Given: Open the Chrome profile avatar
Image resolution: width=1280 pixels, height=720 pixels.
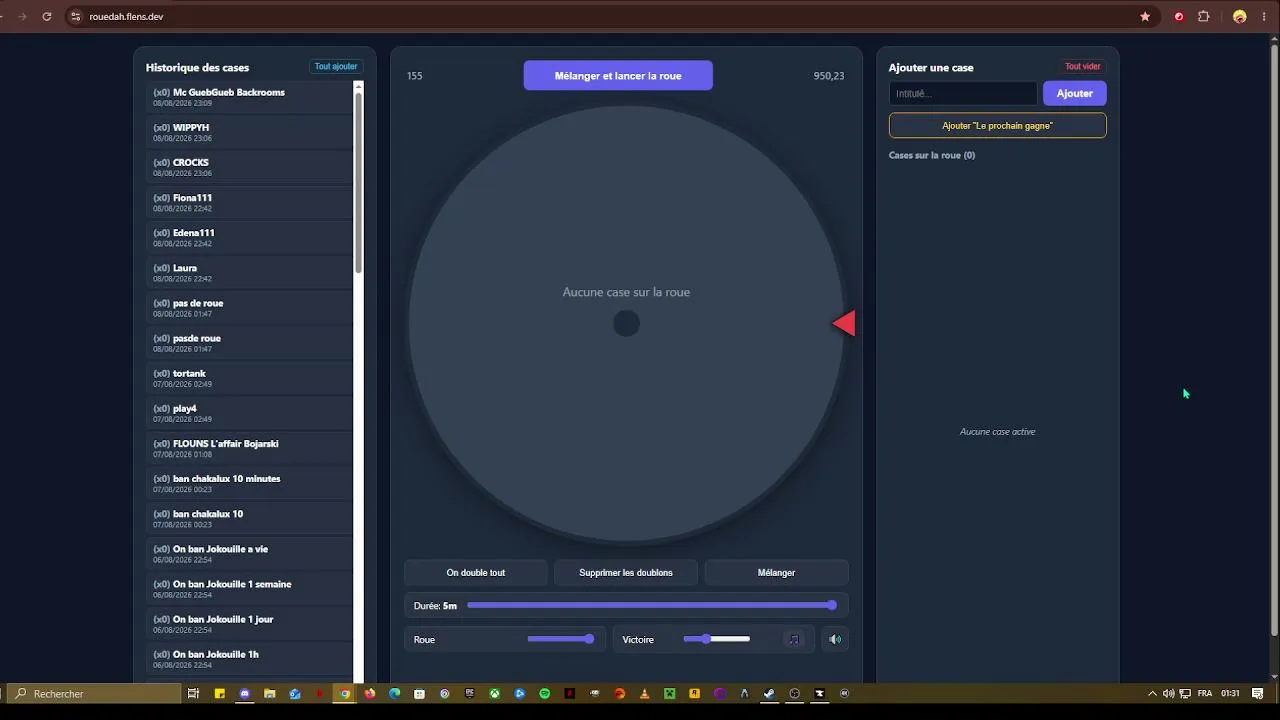Looking at the screenshot, I should pyautogui.click(x=1240, y=17).
